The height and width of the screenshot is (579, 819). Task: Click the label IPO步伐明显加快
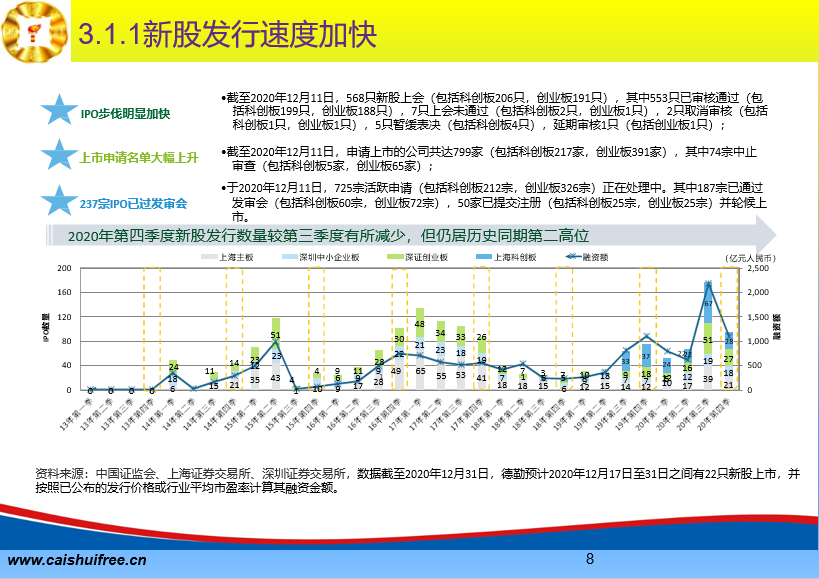click(125, 114)
